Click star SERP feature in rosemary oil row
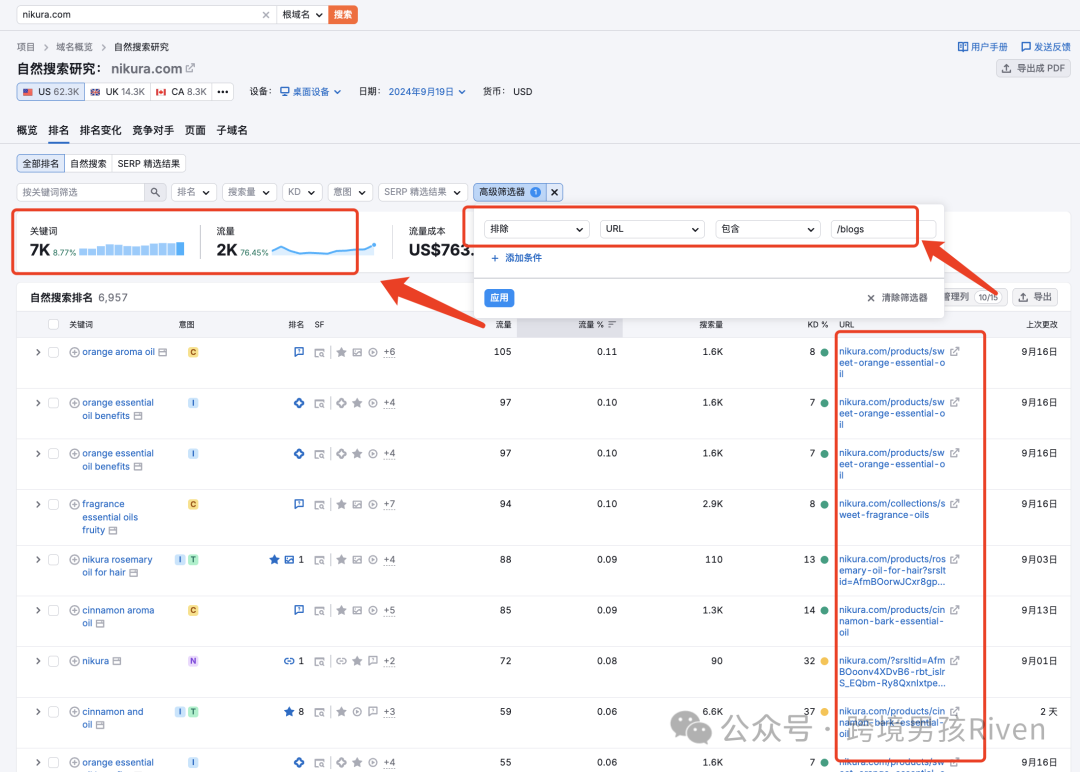Viewport: 1080px width, 772px height. pyautogui.click(x=341, y=560)
